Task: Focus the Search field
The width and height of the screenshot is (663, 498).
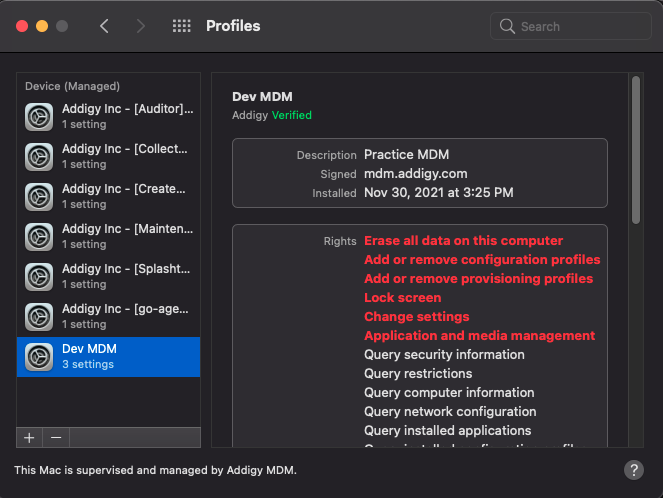Action: (570, 26)
